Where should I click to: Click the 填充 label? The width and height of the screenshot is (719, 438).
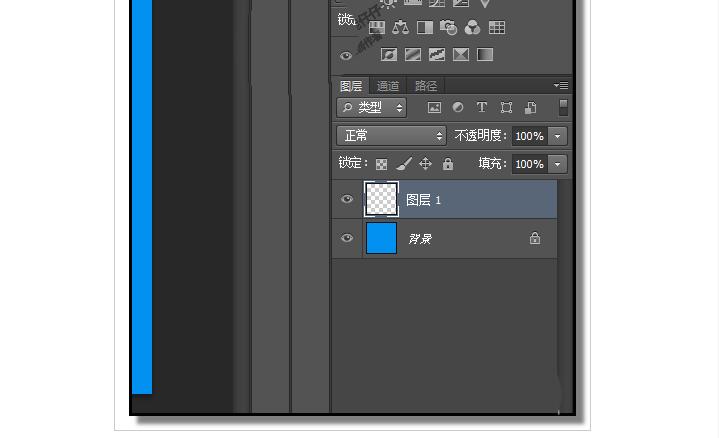pyautogui.click(x=493, y=164)
